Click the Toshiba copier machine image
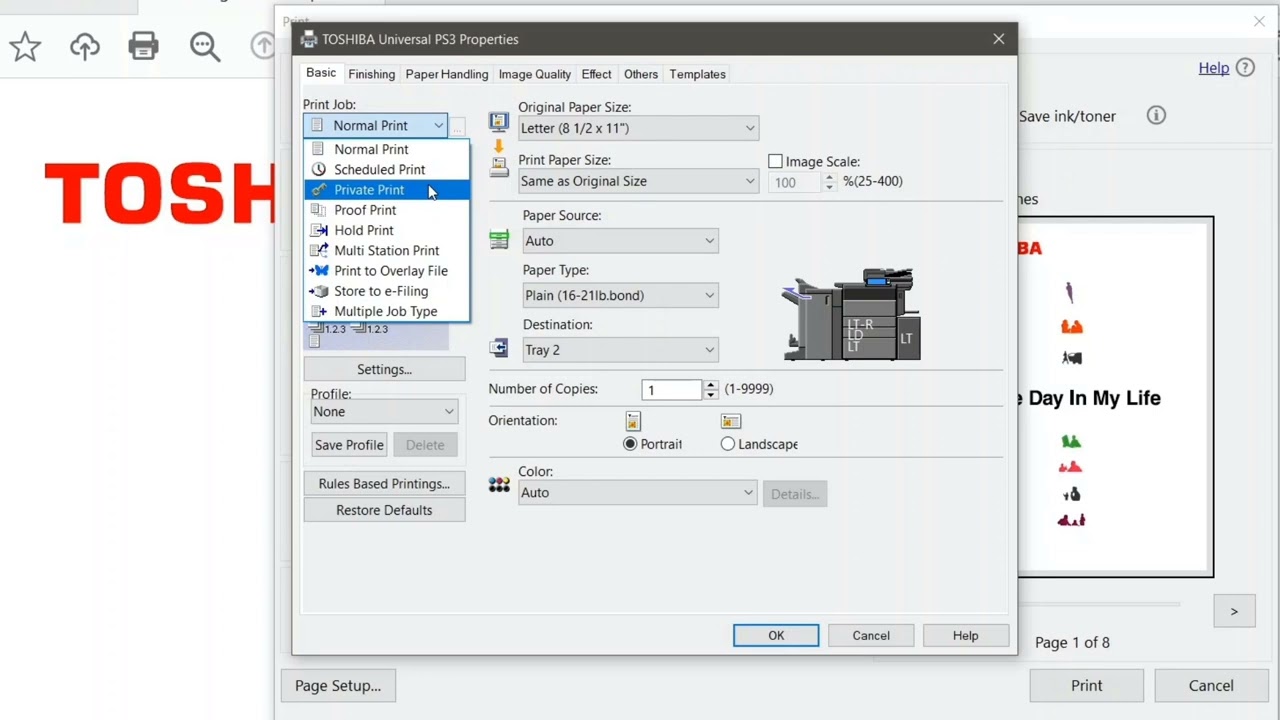 coord(852,314)
